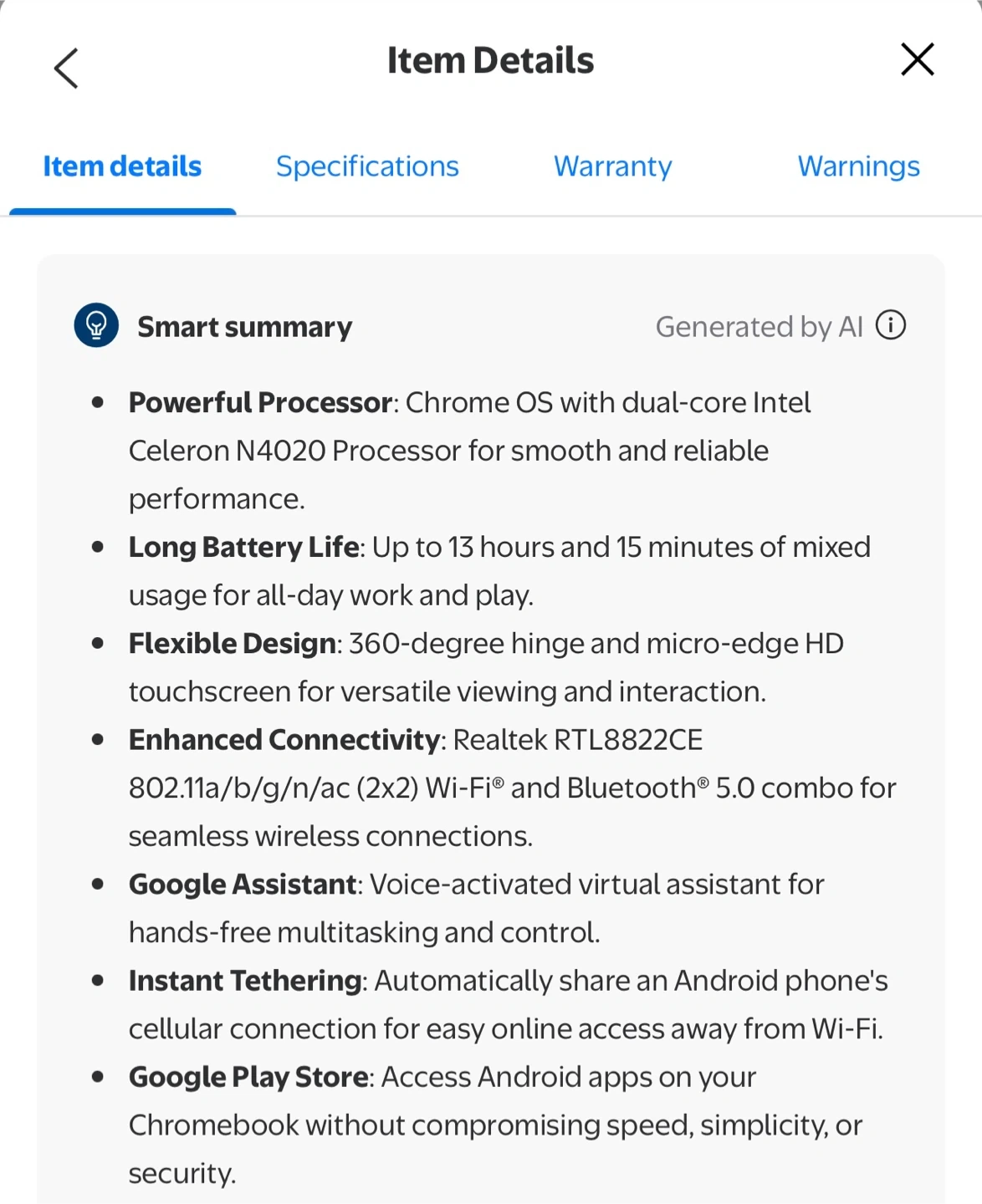Go back using the left arrow

click(66, 68)
